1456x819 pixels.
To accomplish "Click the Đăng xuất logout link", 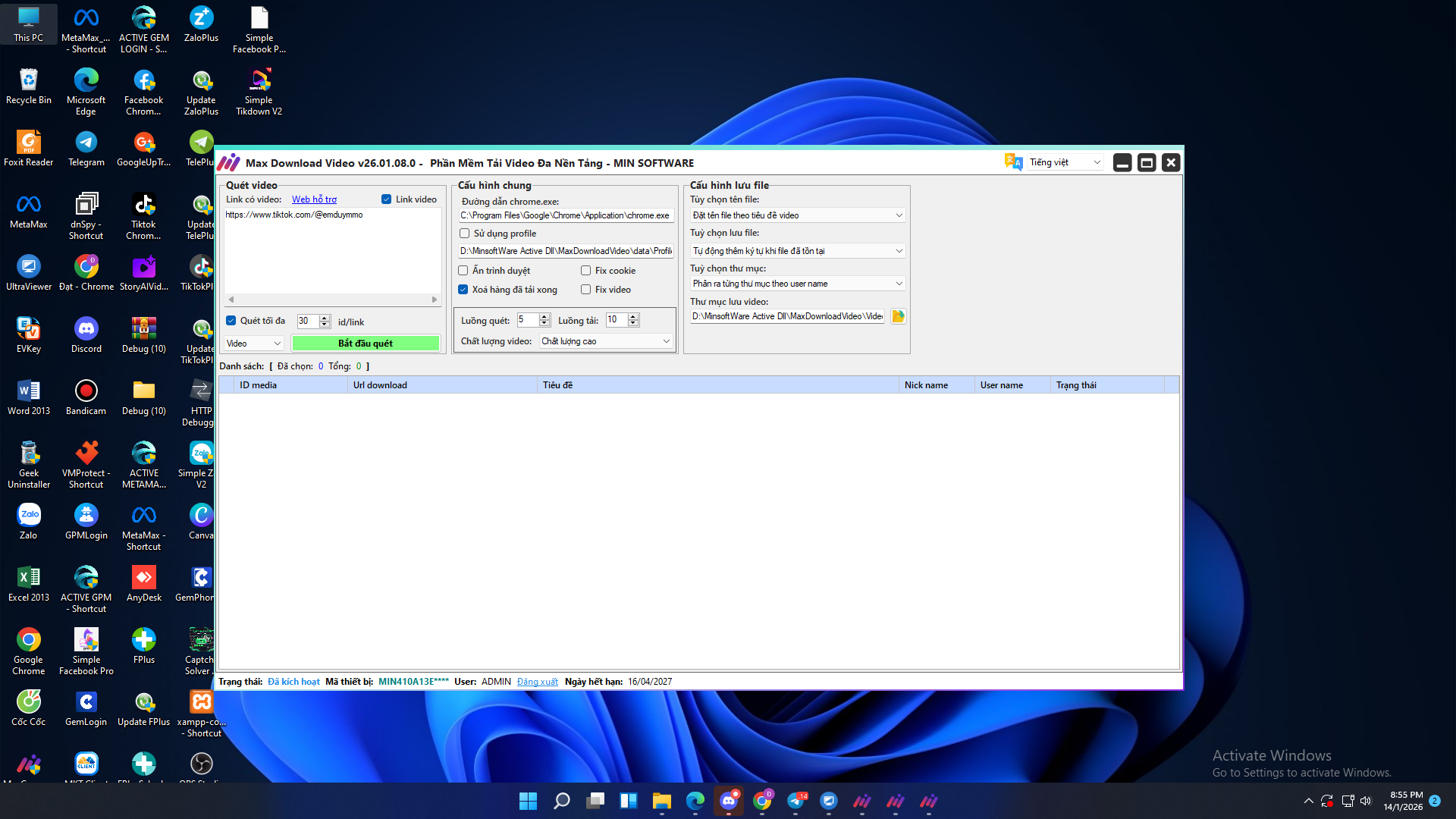I will pos(538,682).
